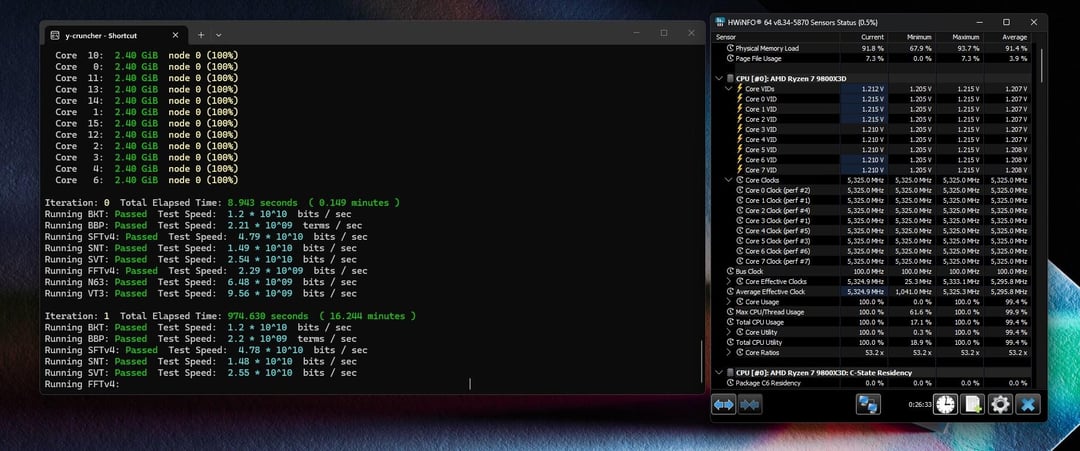Select the y-cruncher - Shortcut tab

click(100, 34)
